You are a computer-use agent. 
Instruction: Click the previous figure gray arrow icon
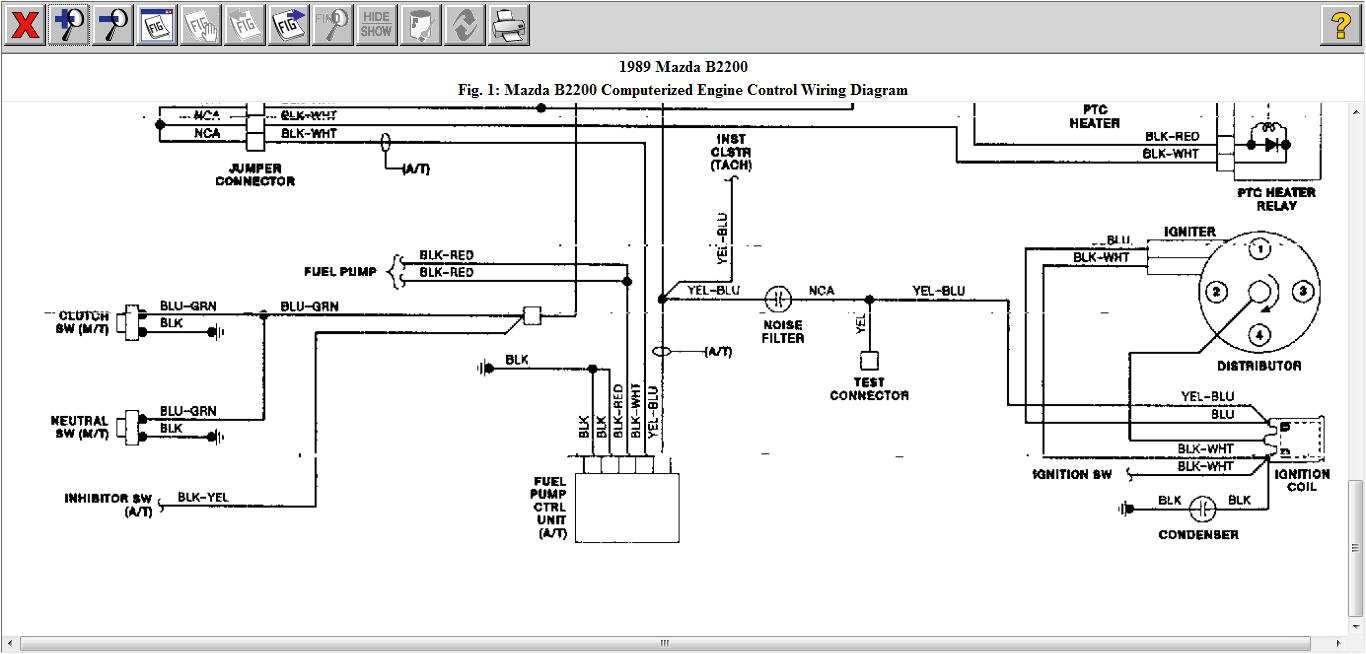(243, 26)
